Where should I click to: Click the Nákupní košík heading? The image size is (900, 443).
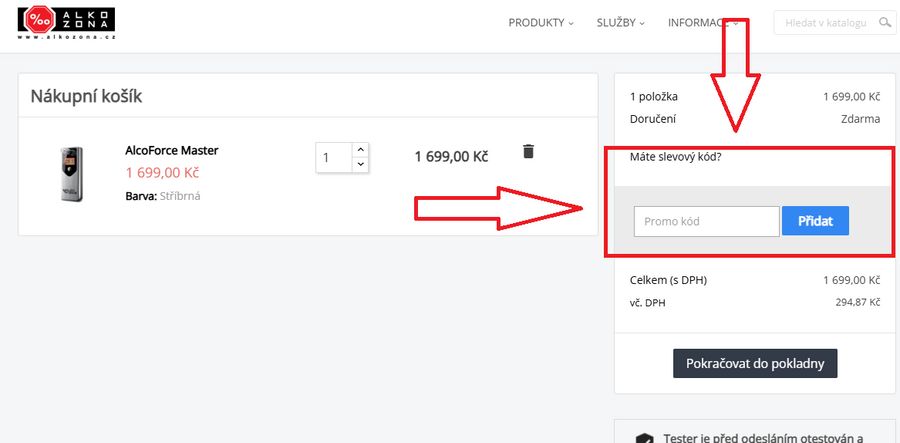pos(87,96)
